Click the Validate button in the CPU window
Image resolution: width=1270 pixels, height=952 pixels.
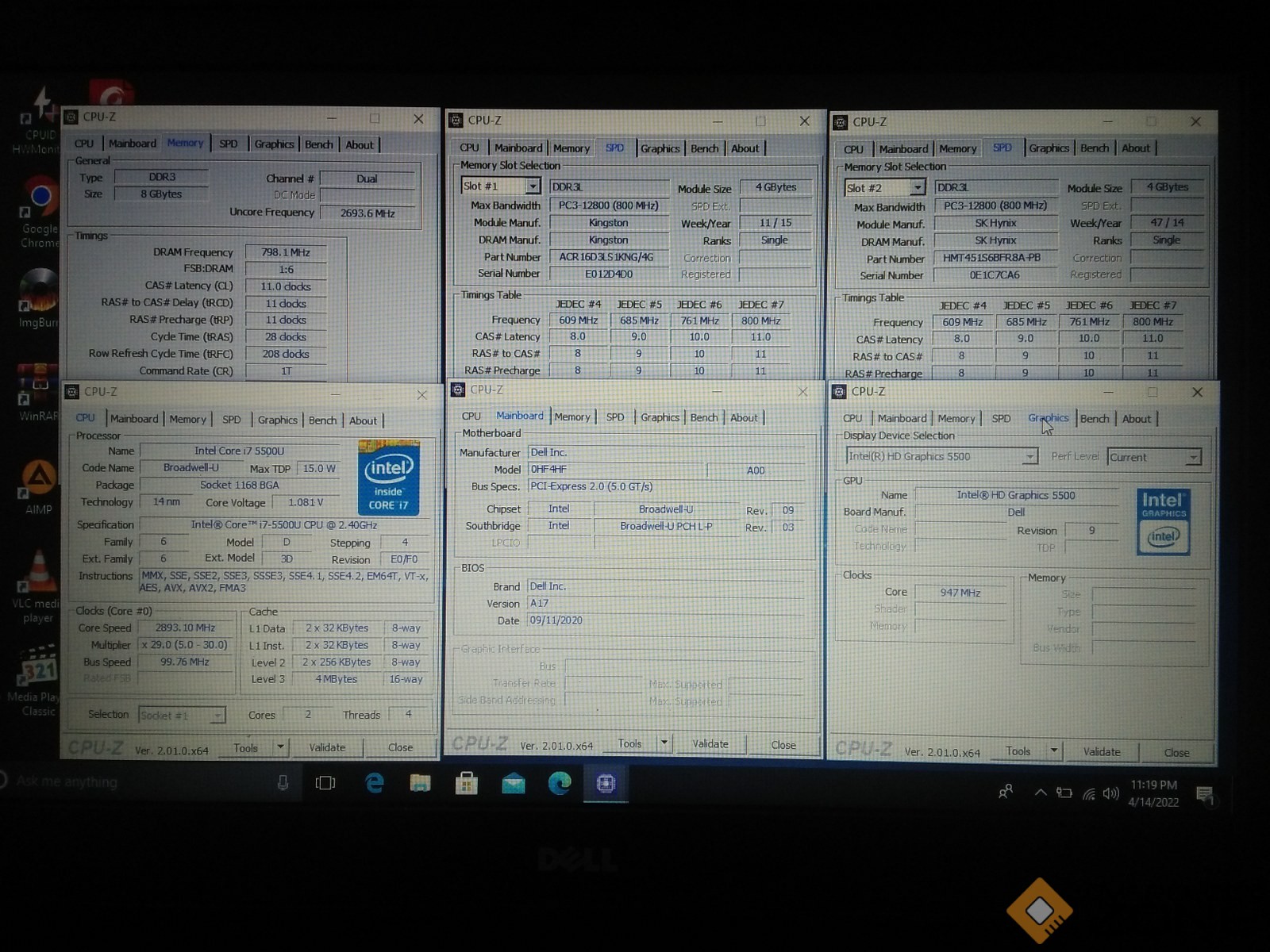tap(327, 747)
